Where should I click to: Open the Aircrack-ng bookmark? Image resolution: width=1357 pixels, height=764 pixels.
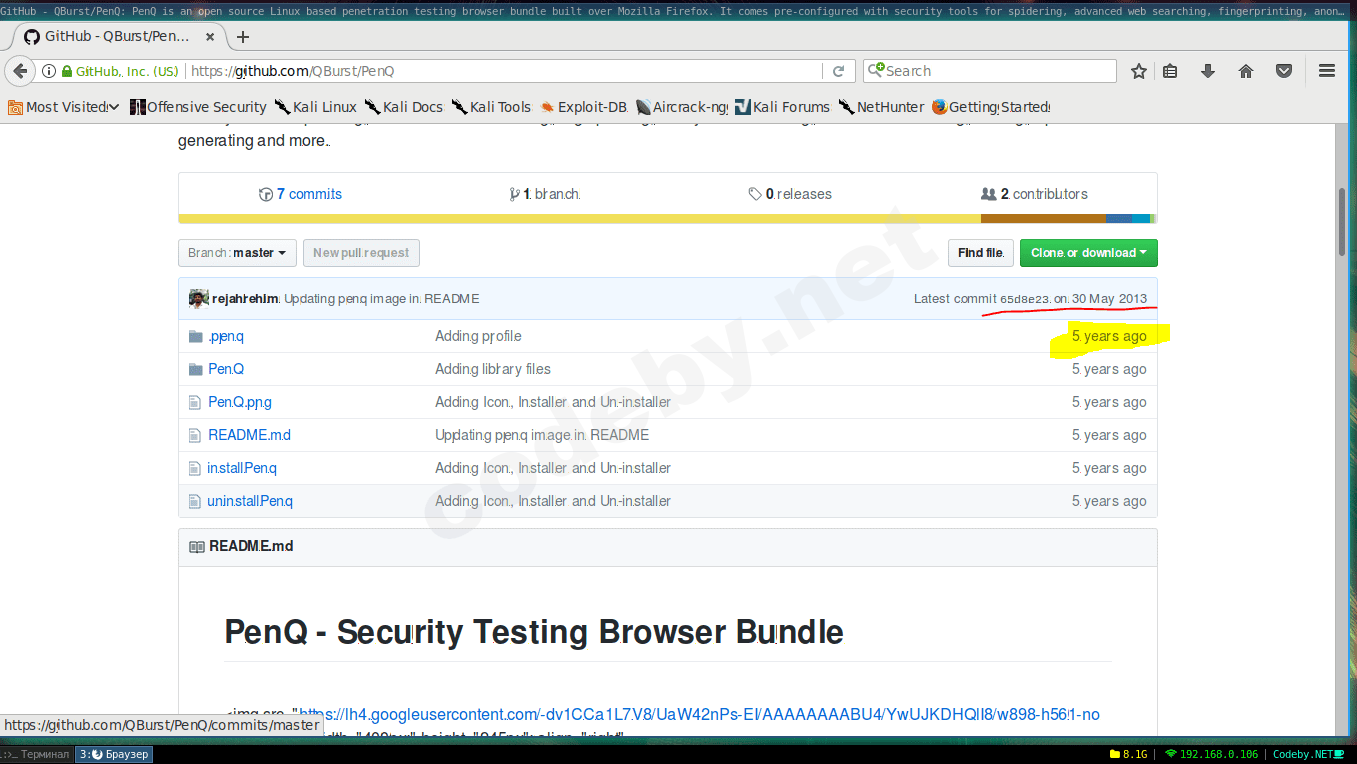coord(682,107)
